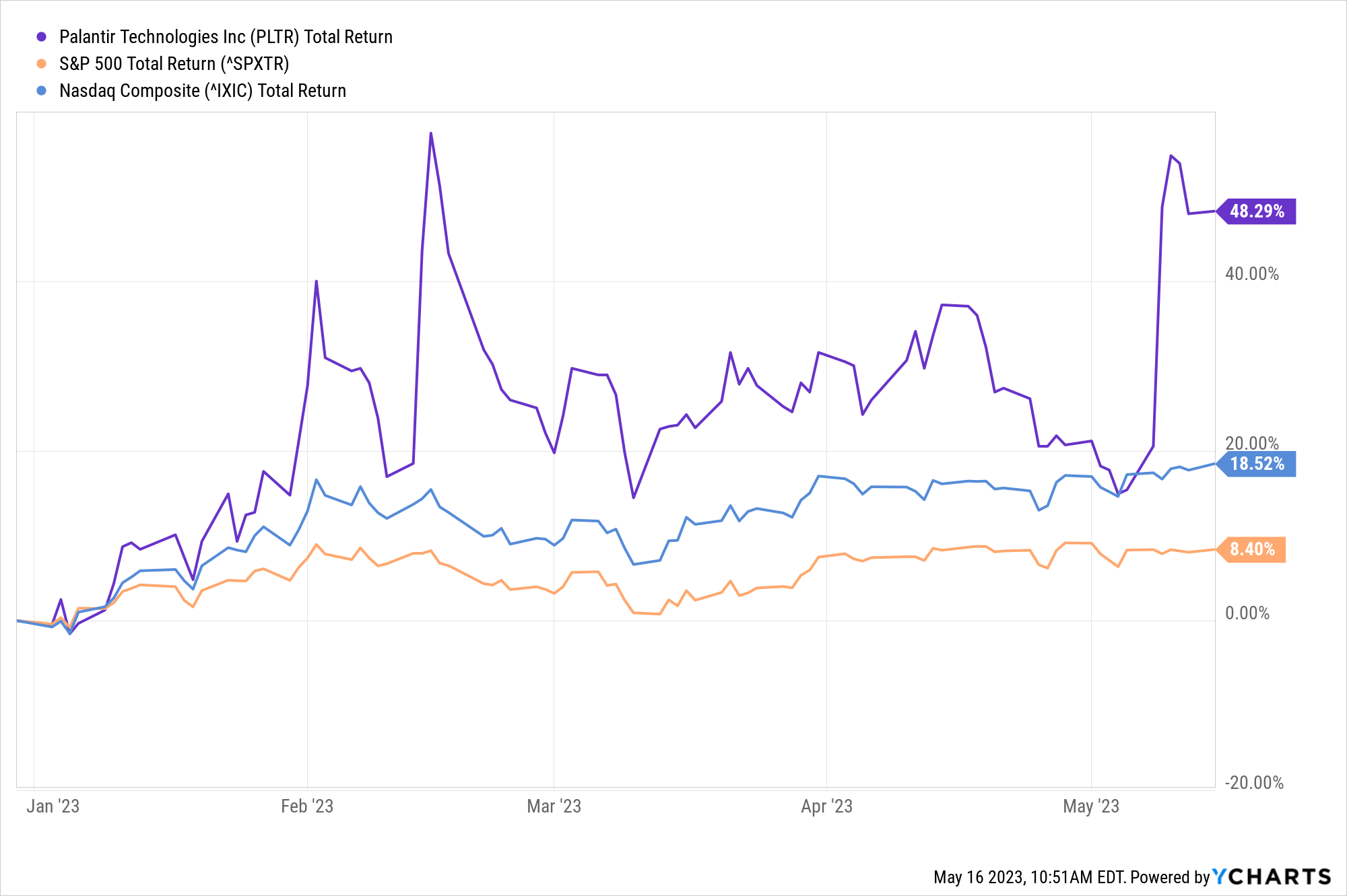Click the 20.00% y-axis label
Viewport: 1347px width, 896px height.
click(x=1251, y=443)
